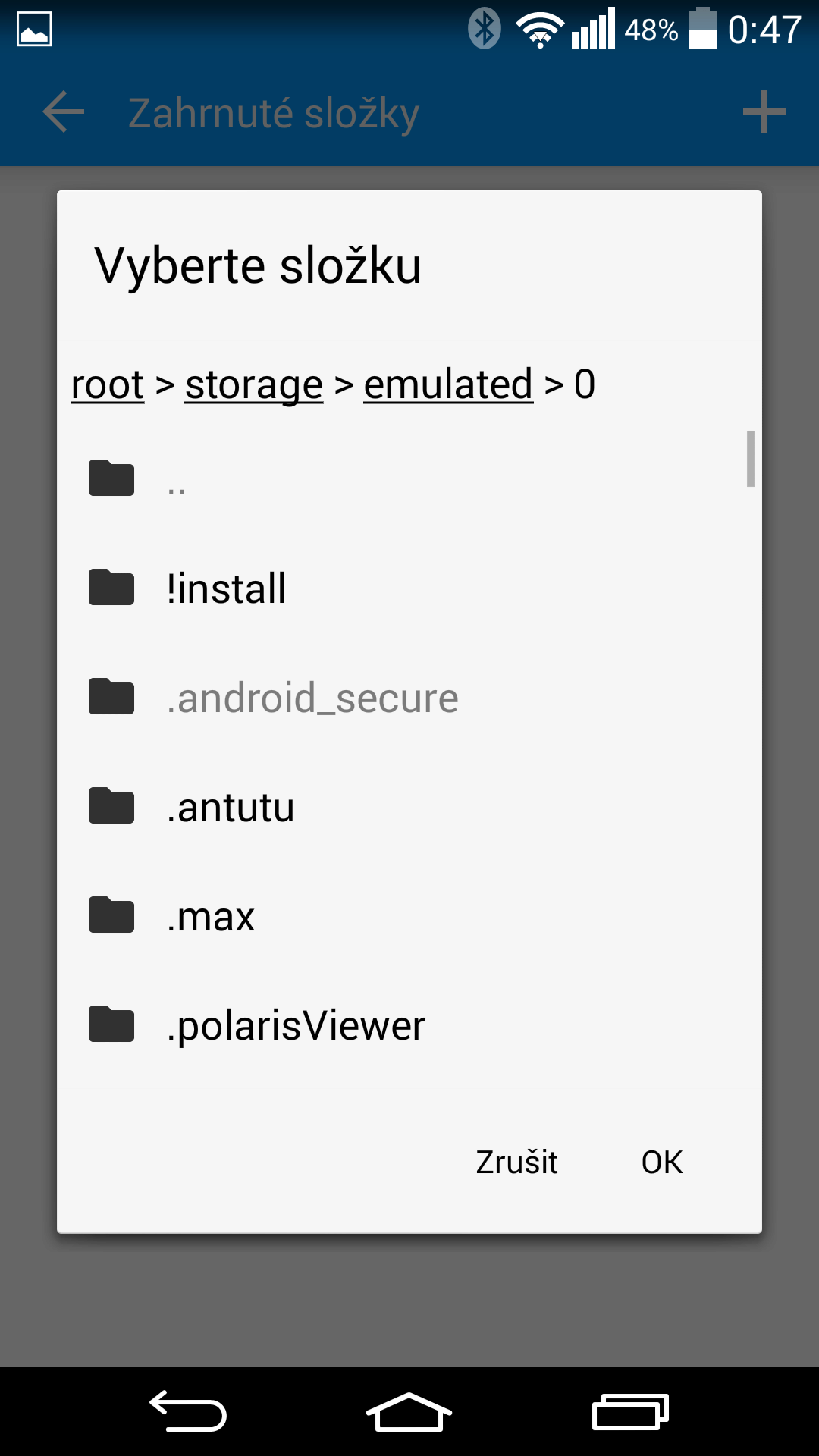Open recent apps from navigation bar
The height and width of the screenshot is (1456, 819).
click(630, 1412)
